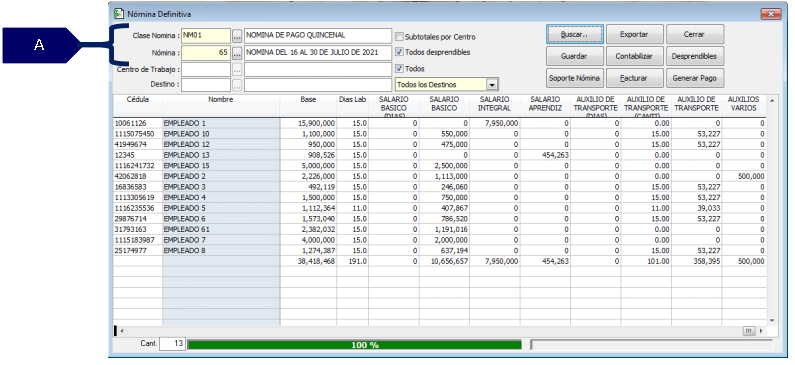Enable Subtotales por Centro checkbox
This screenshot has height=365, width=795.
pyautogui.click(x=400, y=36)
